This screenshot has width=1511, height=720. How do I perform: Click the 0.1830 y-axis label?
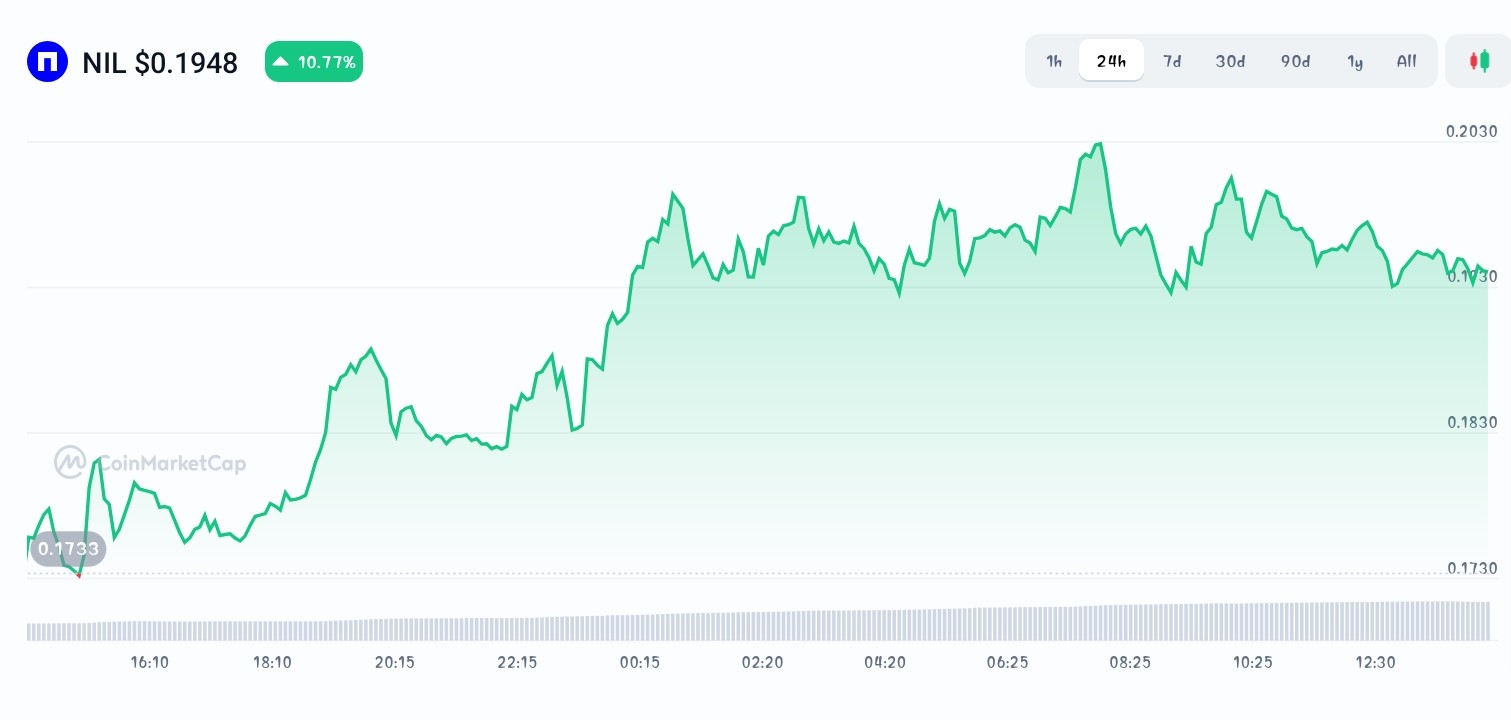coord(1471,422)
